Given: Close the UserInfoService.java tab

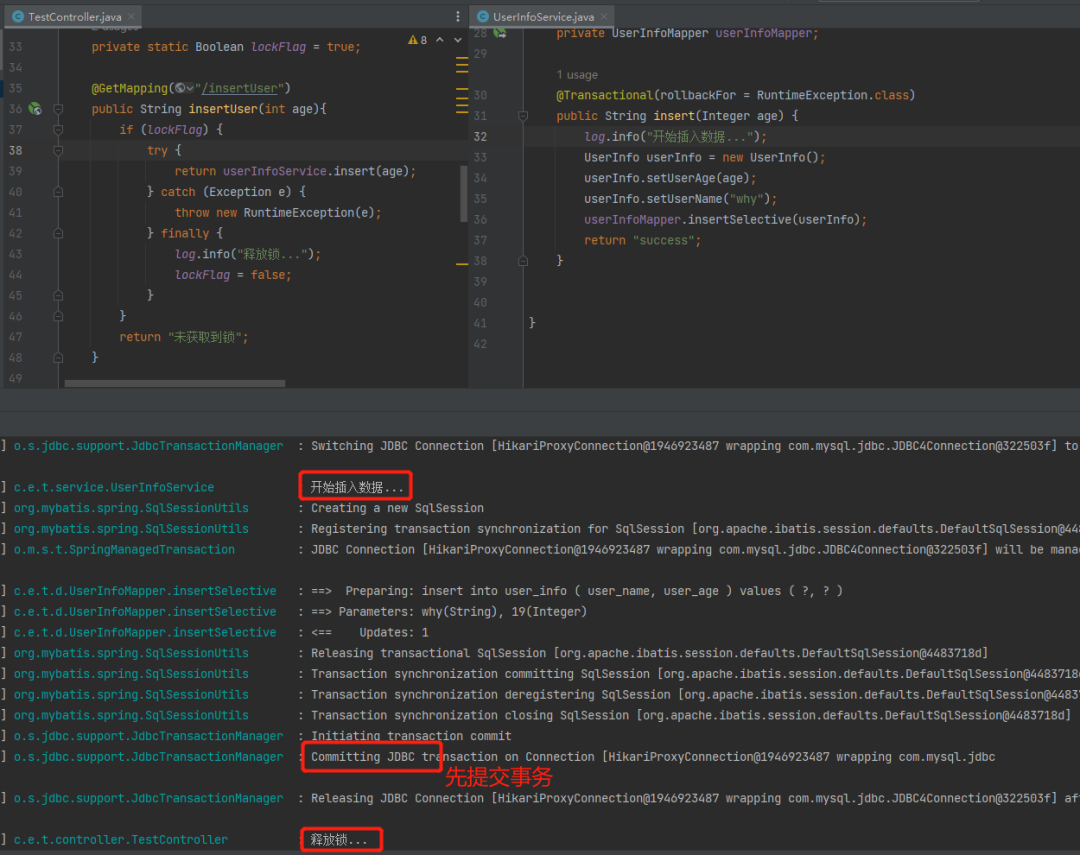Looking at the screenshot, I should [604, 16].
